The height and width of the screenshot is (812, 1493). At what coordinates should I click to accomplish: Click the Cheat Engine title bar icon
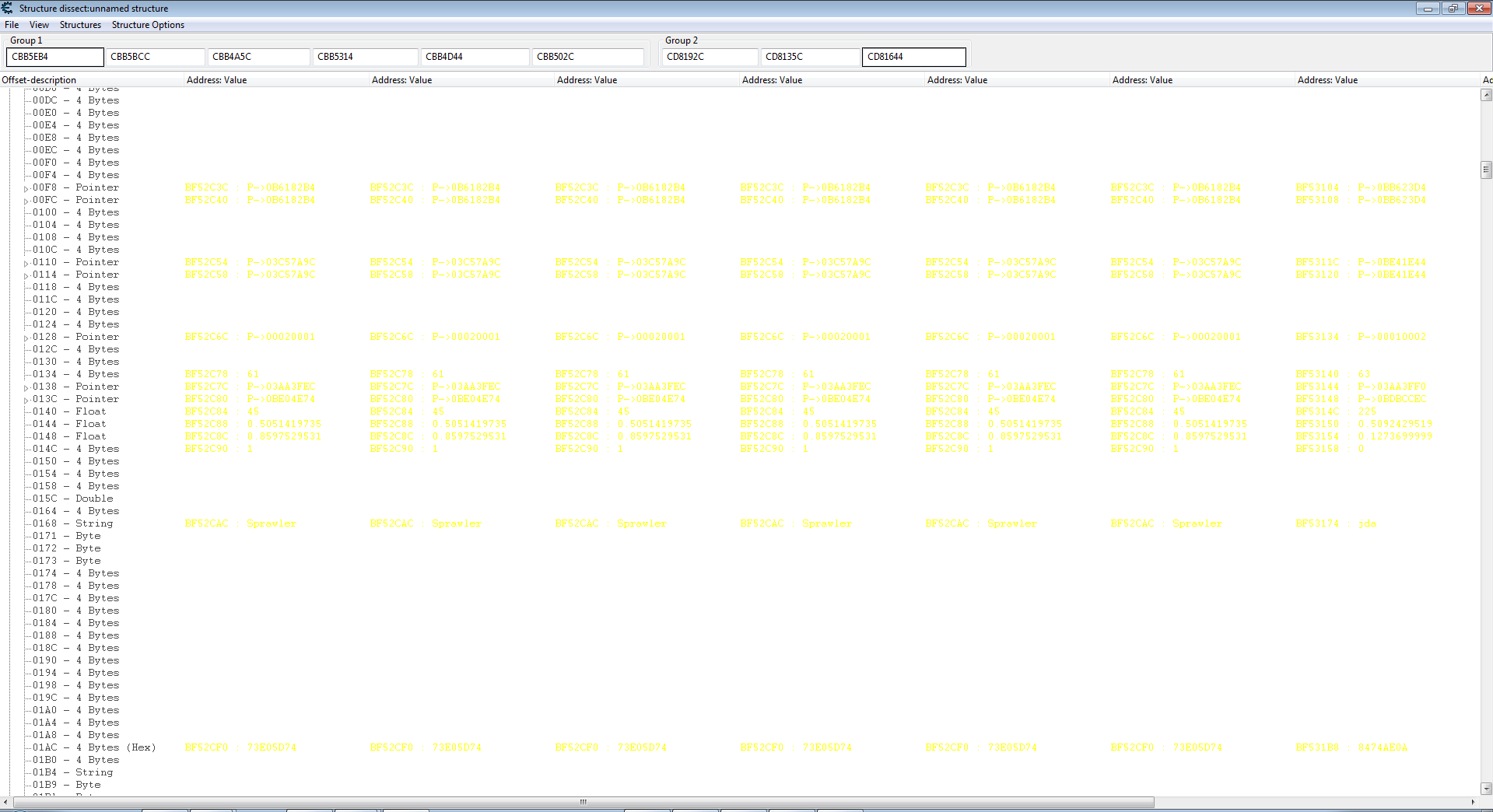[x=8, y=8]
